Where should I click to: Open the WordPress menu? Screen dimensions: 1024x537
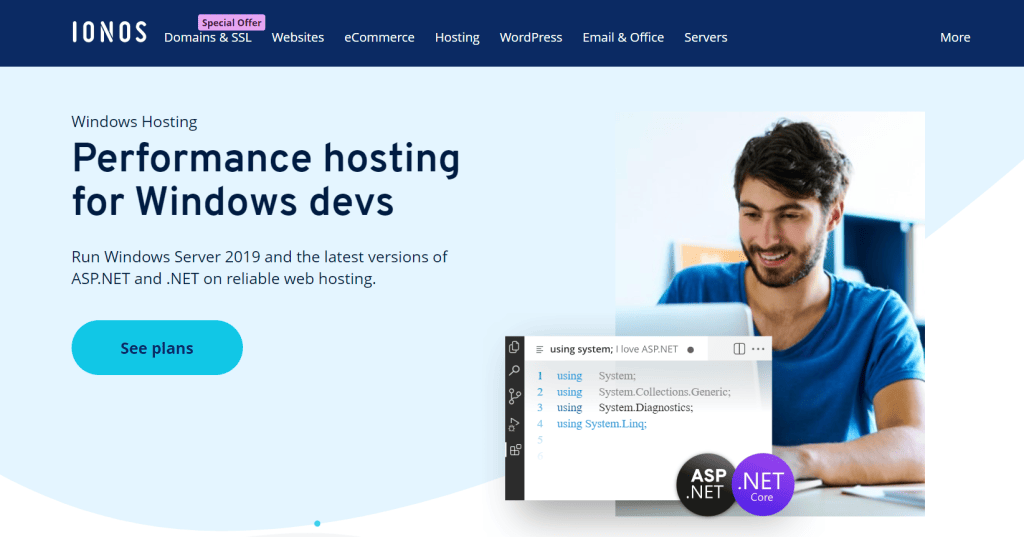(531, 37)
